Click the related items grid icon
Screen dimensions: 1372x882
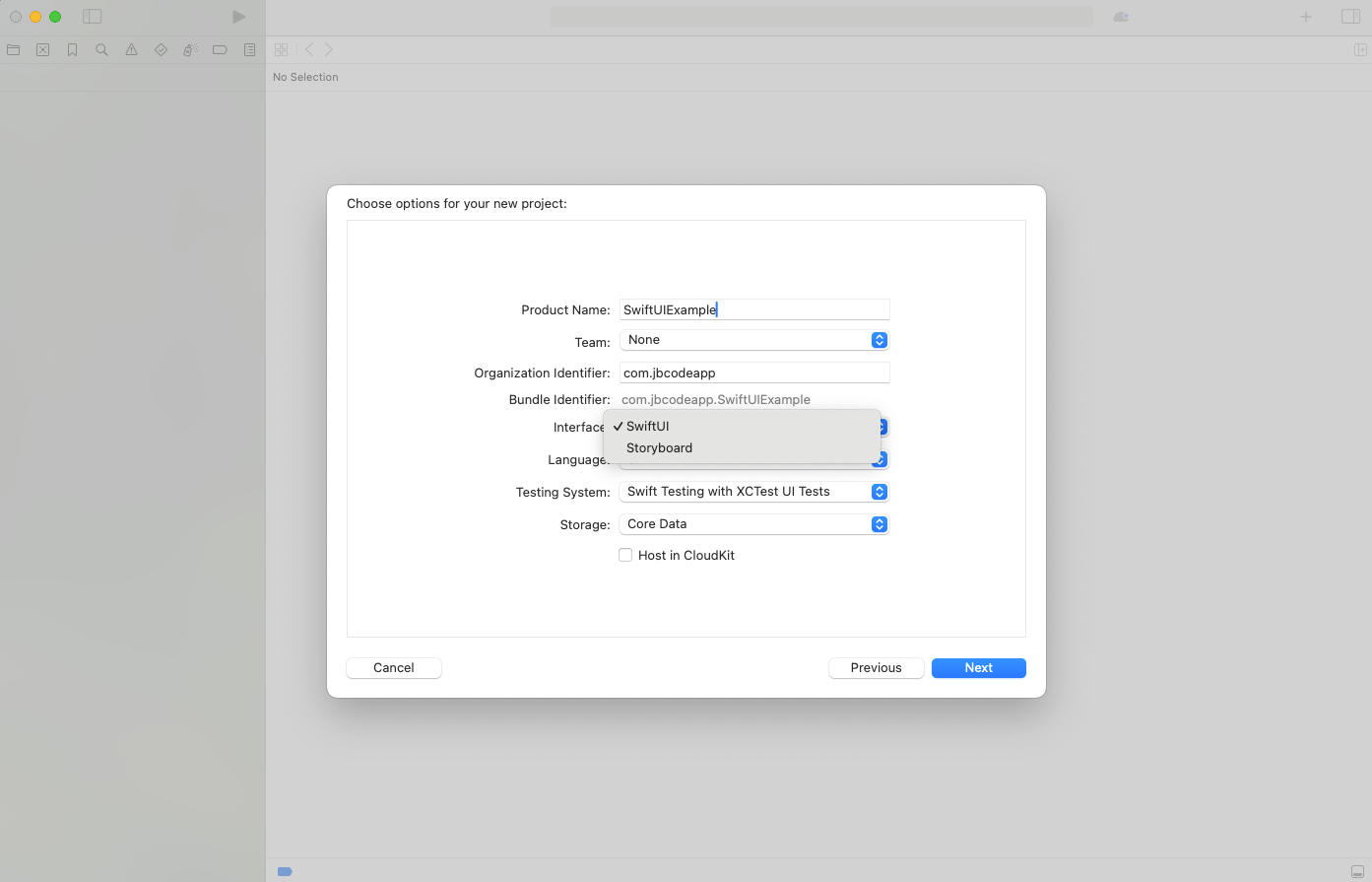click(282, 49)
